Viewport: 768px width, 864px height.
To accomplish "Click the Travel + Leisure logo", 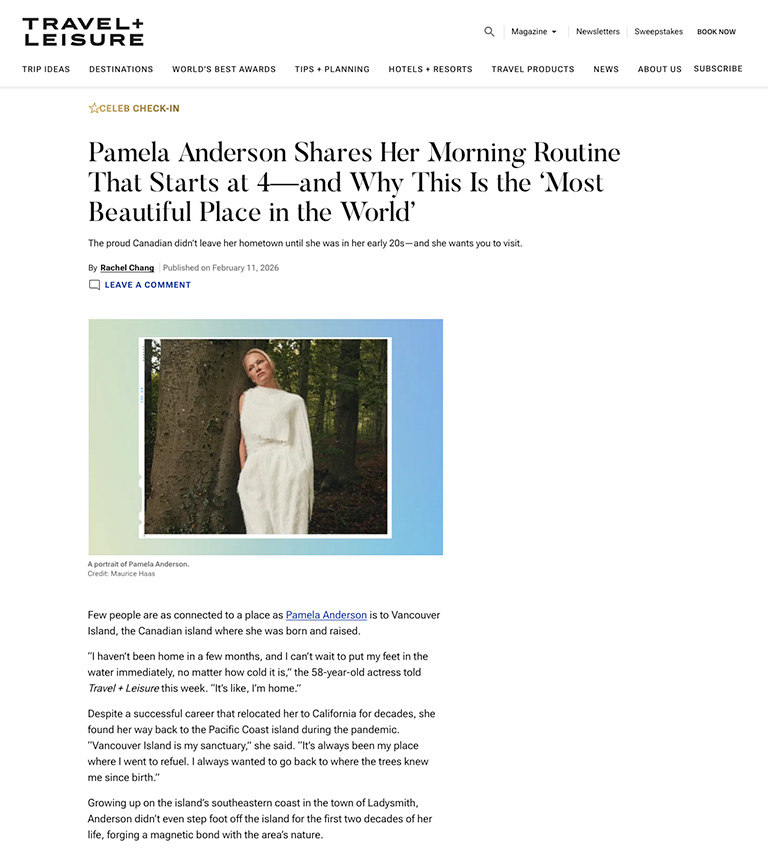I will (x=83, y=31).
